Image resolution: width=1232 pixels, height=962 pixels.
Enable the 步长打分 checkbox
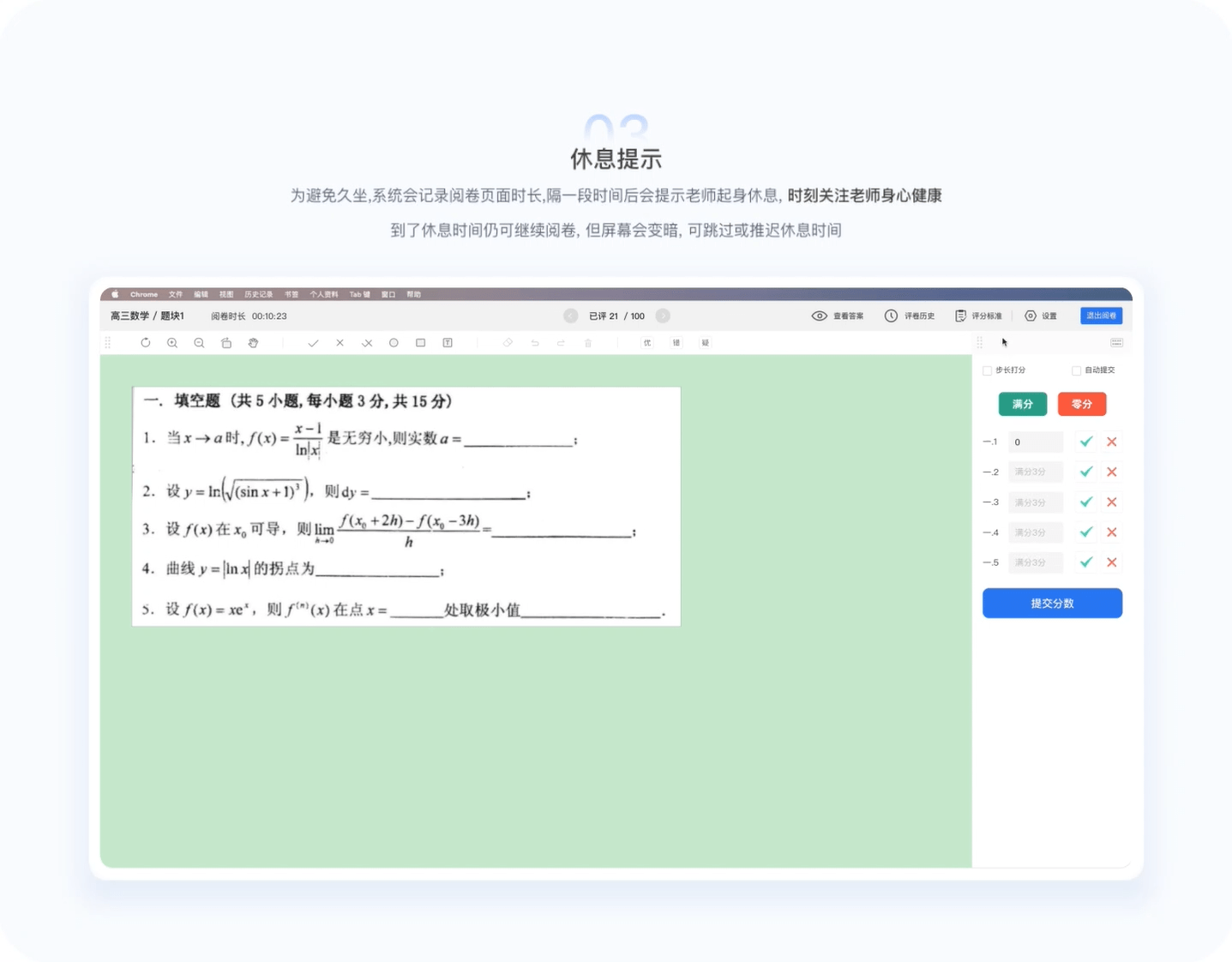987,370
